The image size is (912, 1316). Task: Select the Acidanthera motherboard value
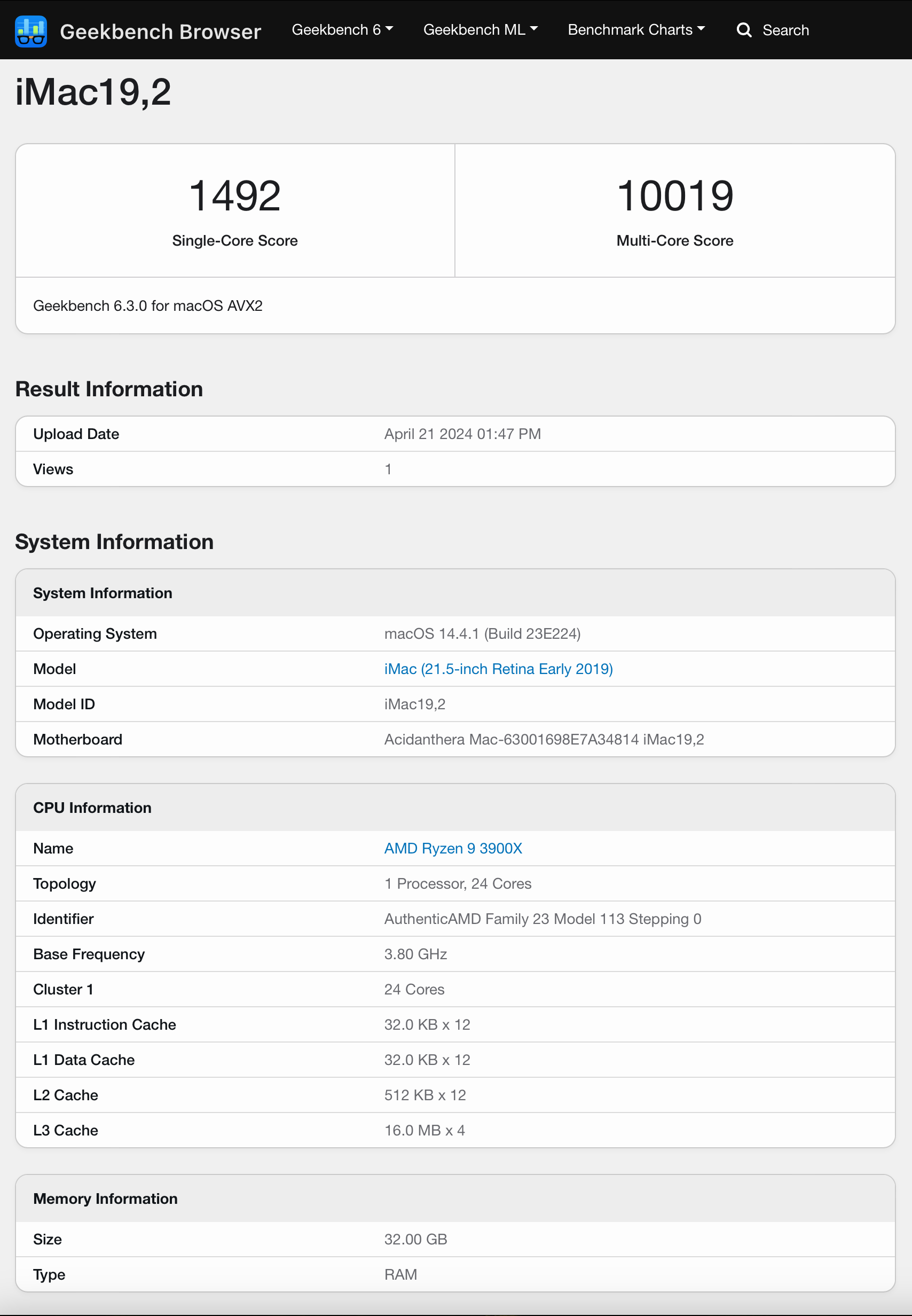point(544,739)
